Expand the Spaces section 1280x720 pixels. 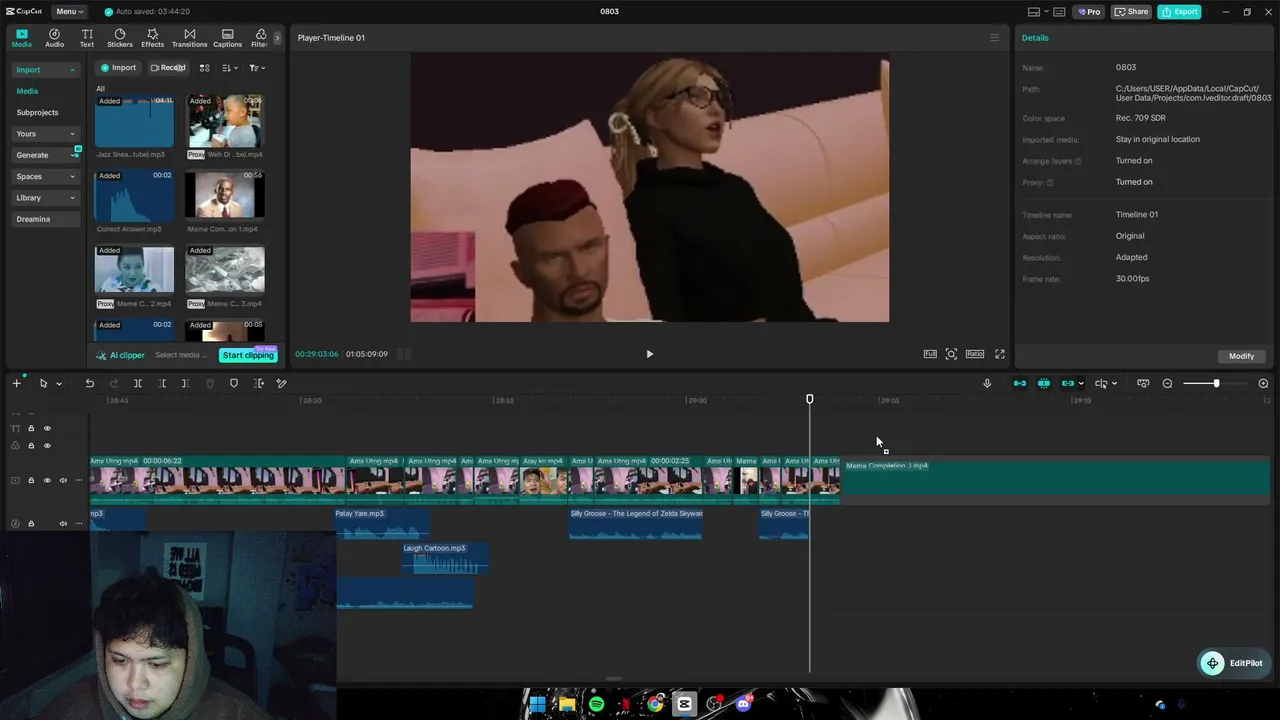coord(46,177)
